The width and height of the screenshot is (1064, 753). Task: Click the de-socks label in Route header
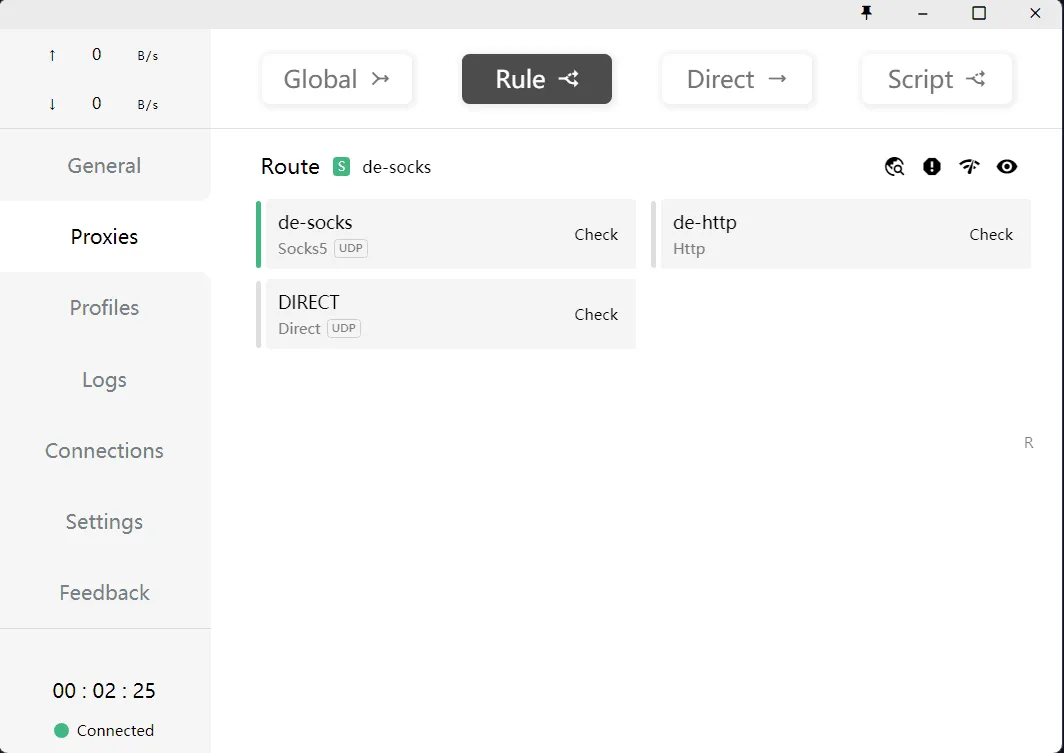396,168
